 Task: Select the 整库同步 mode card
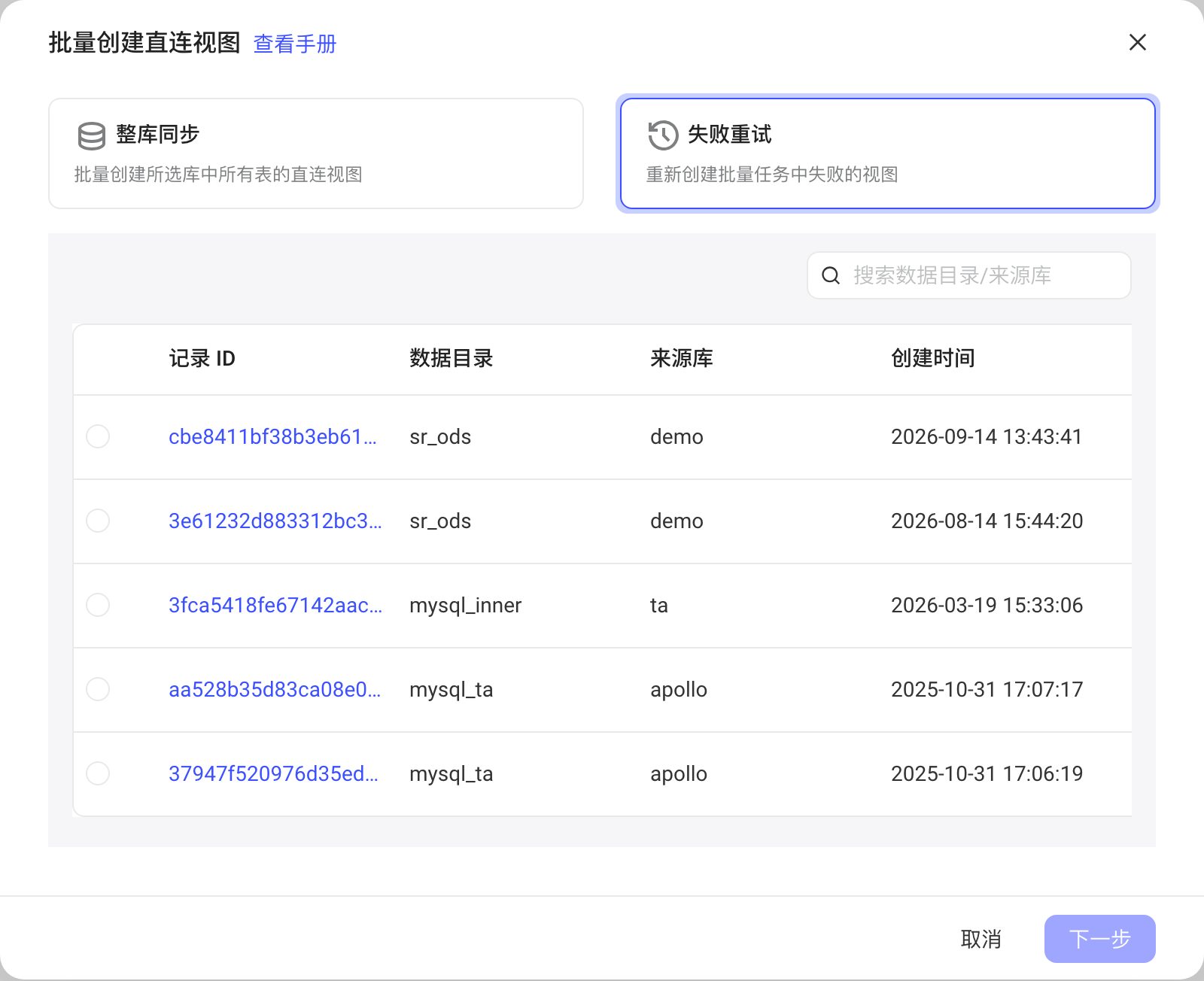316,153
